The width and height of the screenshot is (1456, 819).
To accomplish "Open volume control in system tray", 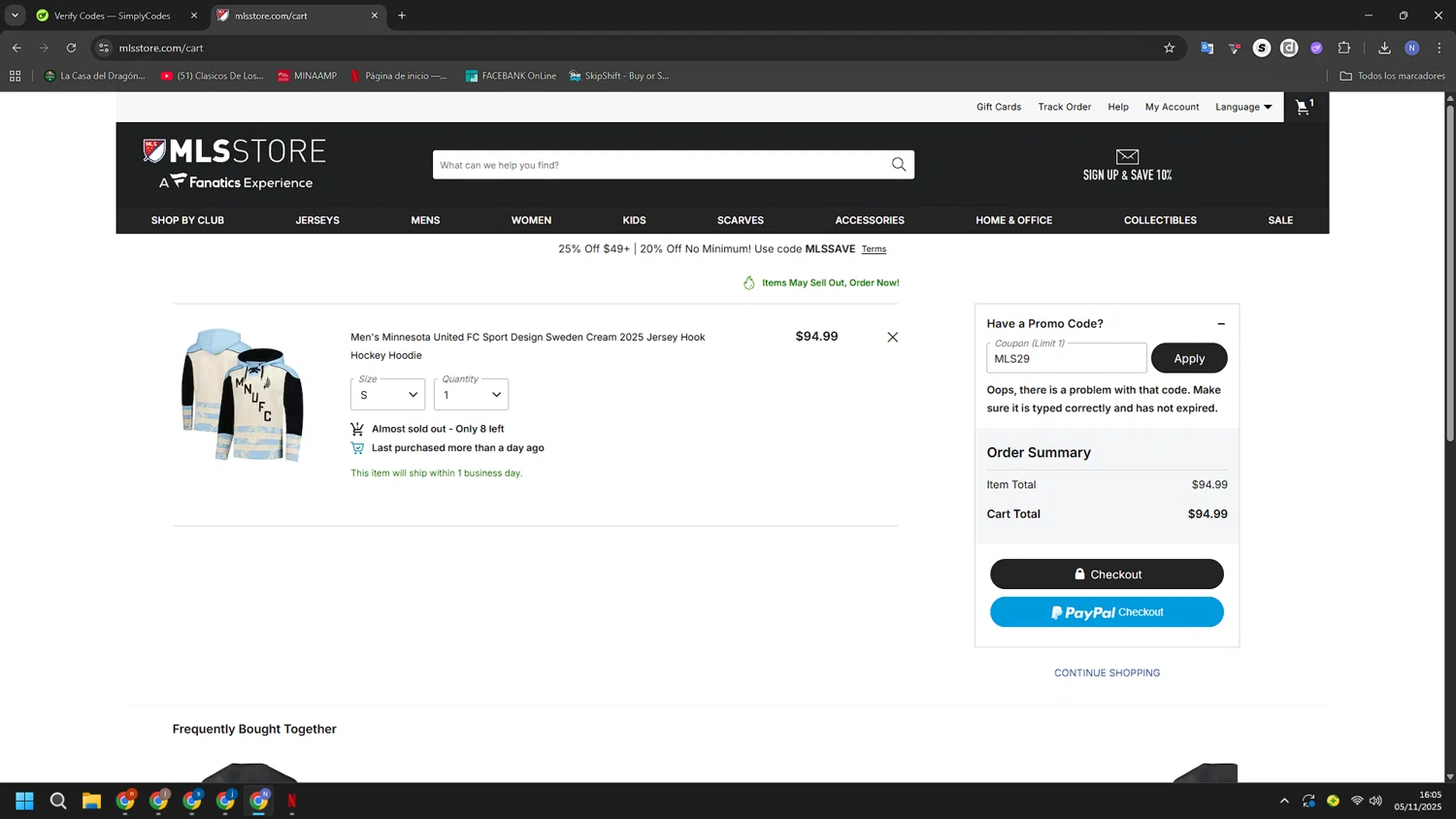I will click(x=1375, y=801).
